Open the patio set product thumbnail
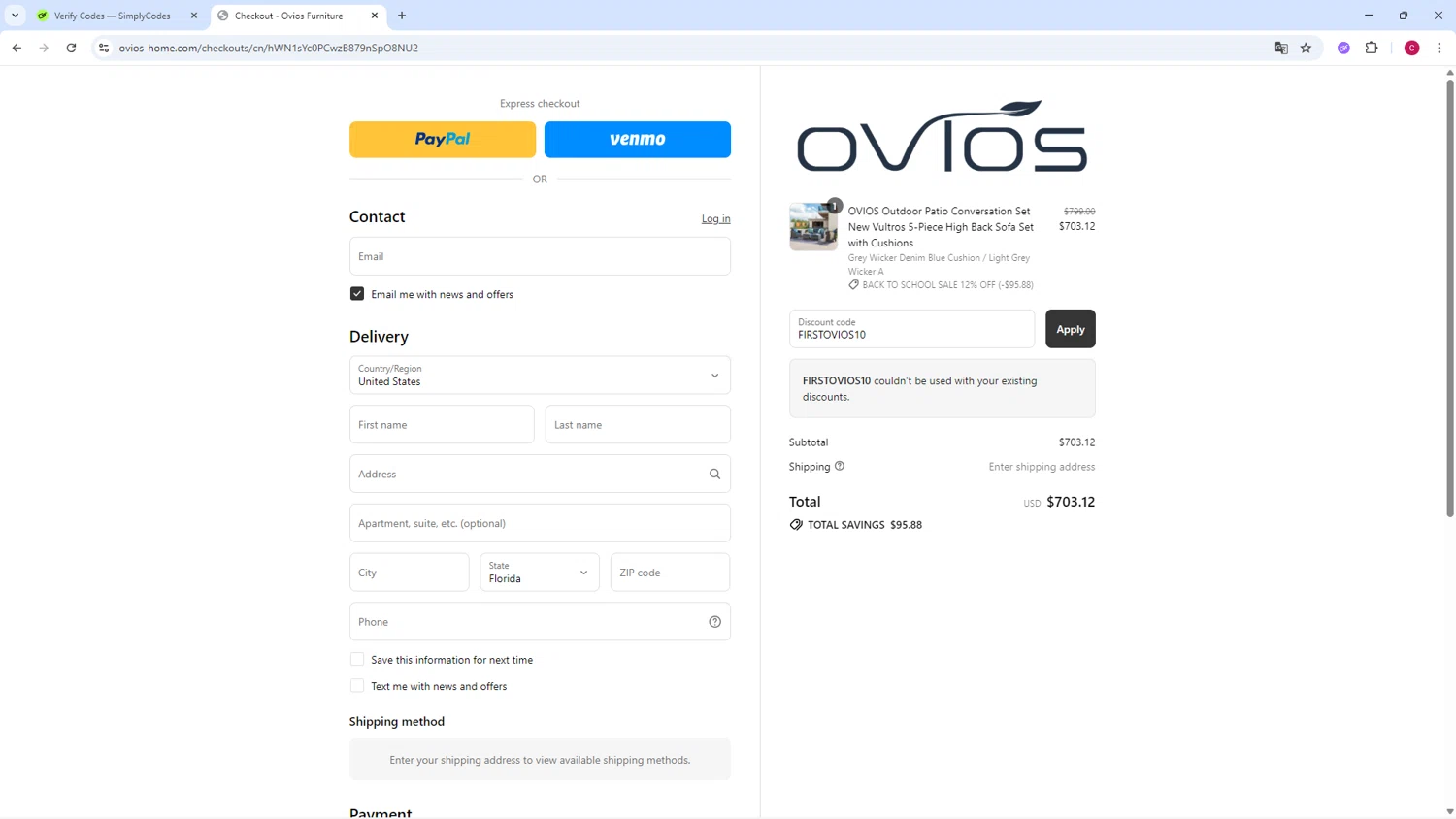 (x=813, y=226)
